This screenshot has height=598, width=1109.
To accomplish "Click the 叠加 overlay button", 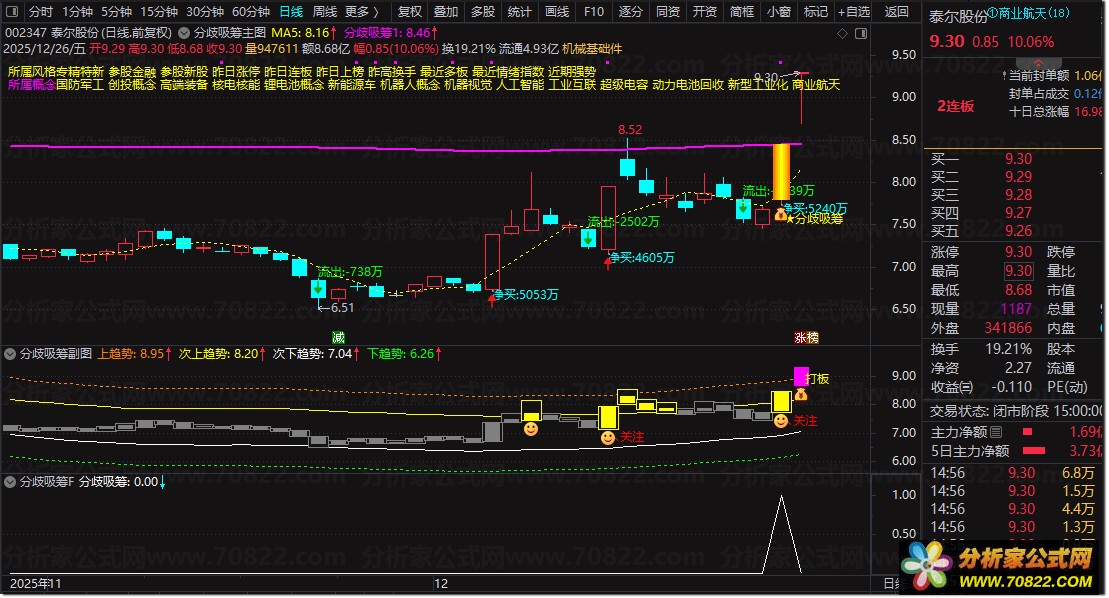I will [446, 11].
